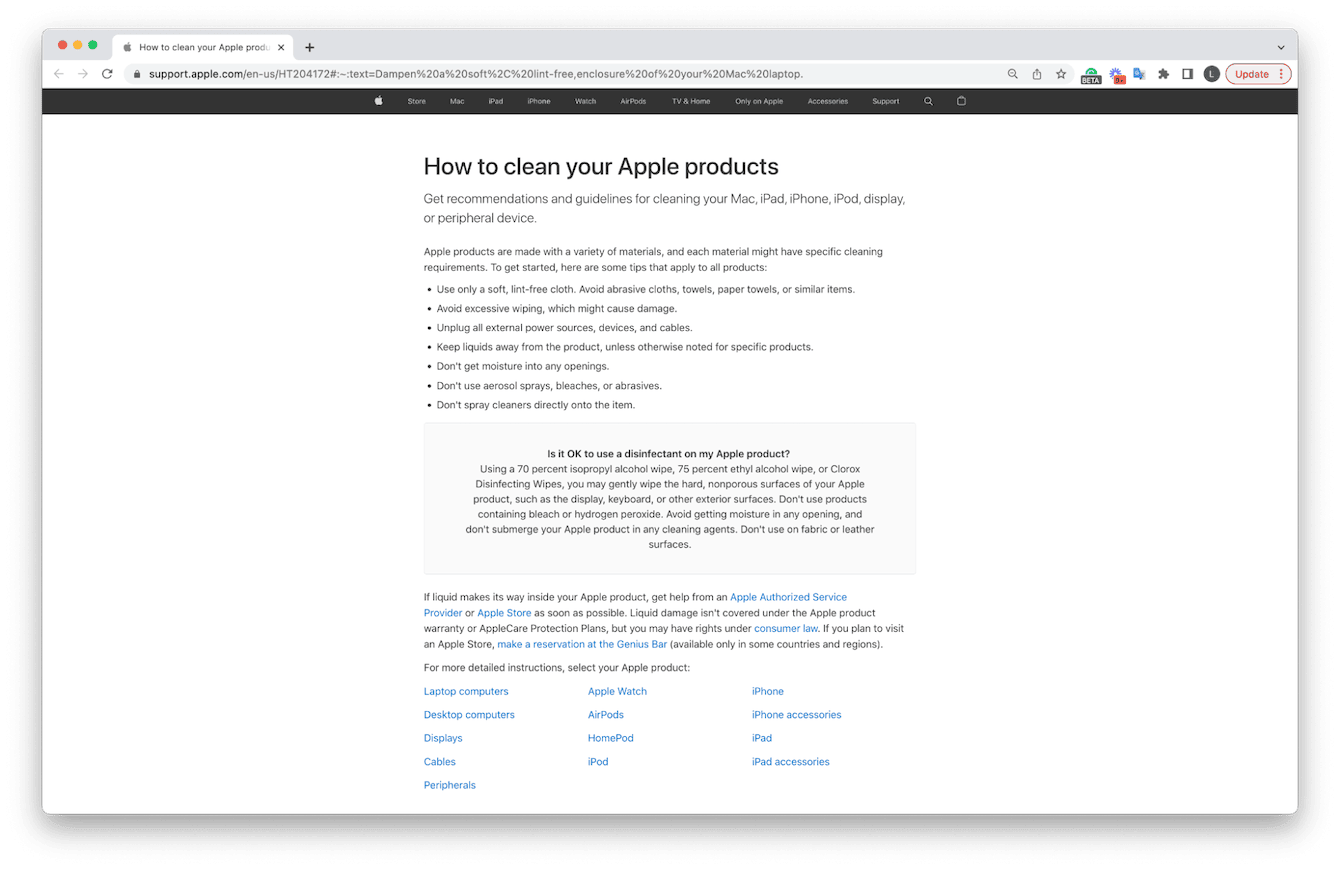Open the page share icon in the address bar
This screenshot has height=870, width=1340.
coord(1036,73)
